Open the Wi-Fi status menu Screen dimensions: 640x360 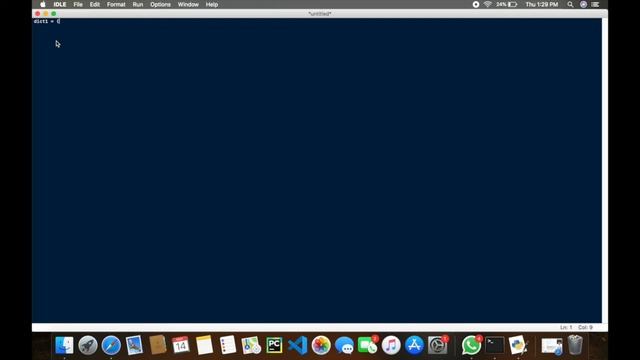click(488, 4)
